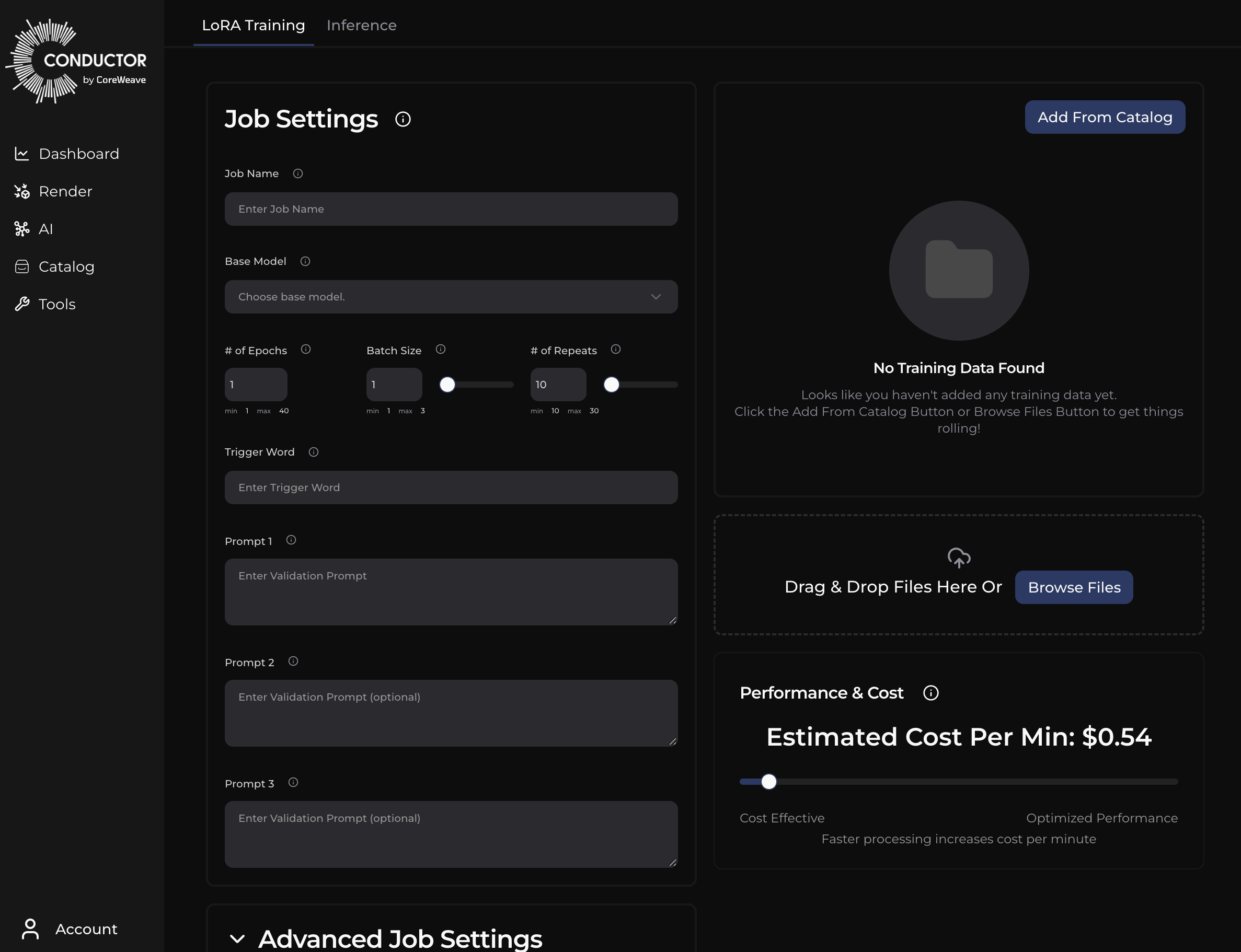Click info icon beside # of Epochs

(x=306, y=349)
